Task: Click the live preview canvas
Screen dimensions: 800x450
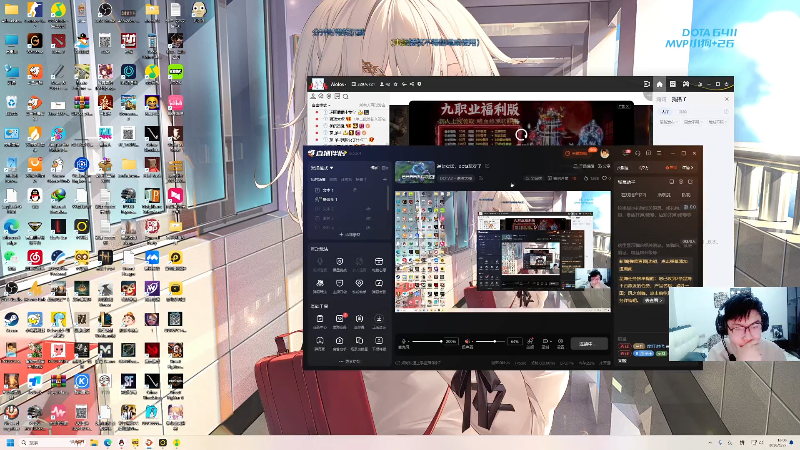Action: (x=503, y=251)
